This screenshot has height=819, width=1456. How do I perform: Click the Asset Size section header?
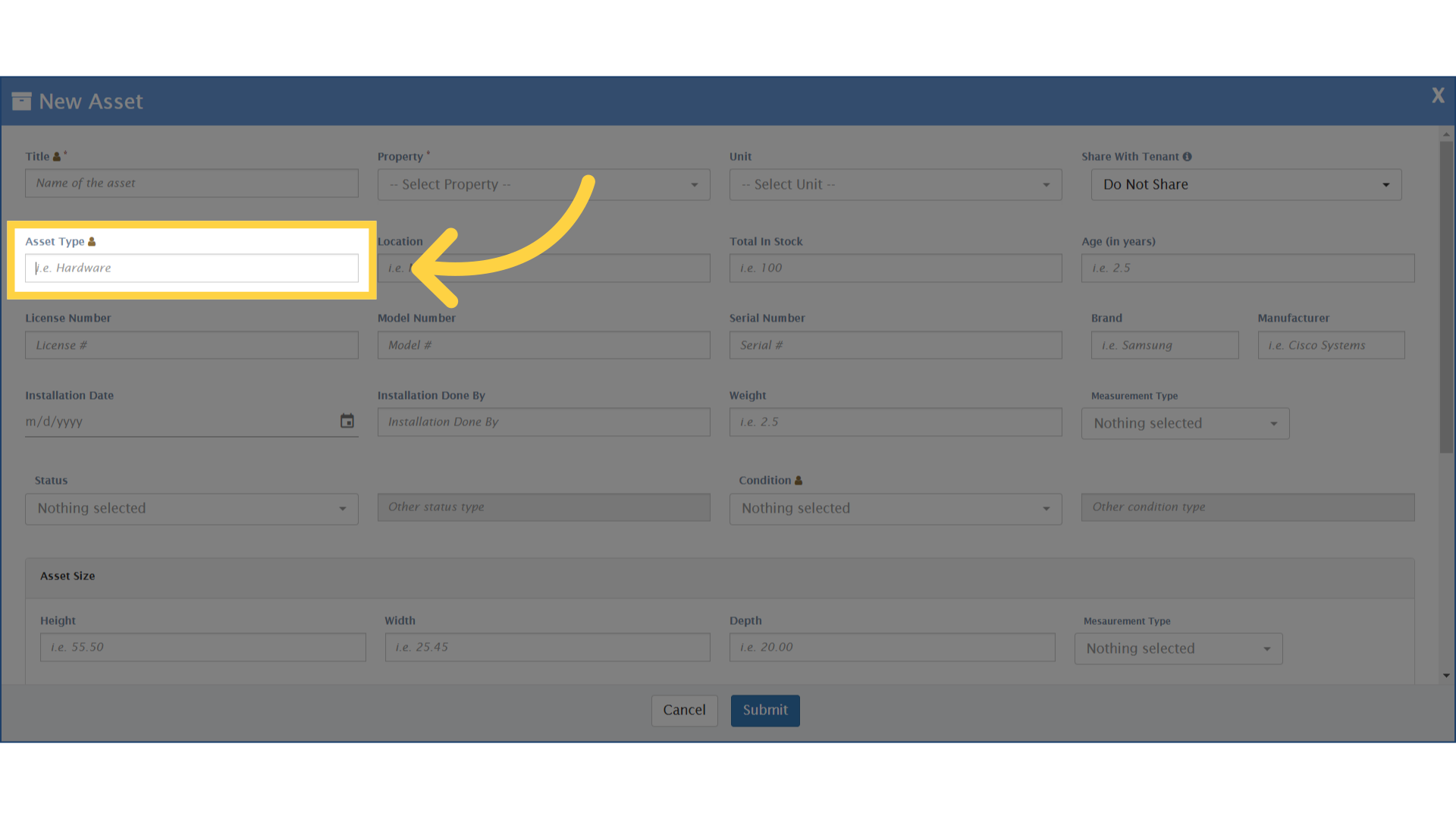[x=720, y=577]
